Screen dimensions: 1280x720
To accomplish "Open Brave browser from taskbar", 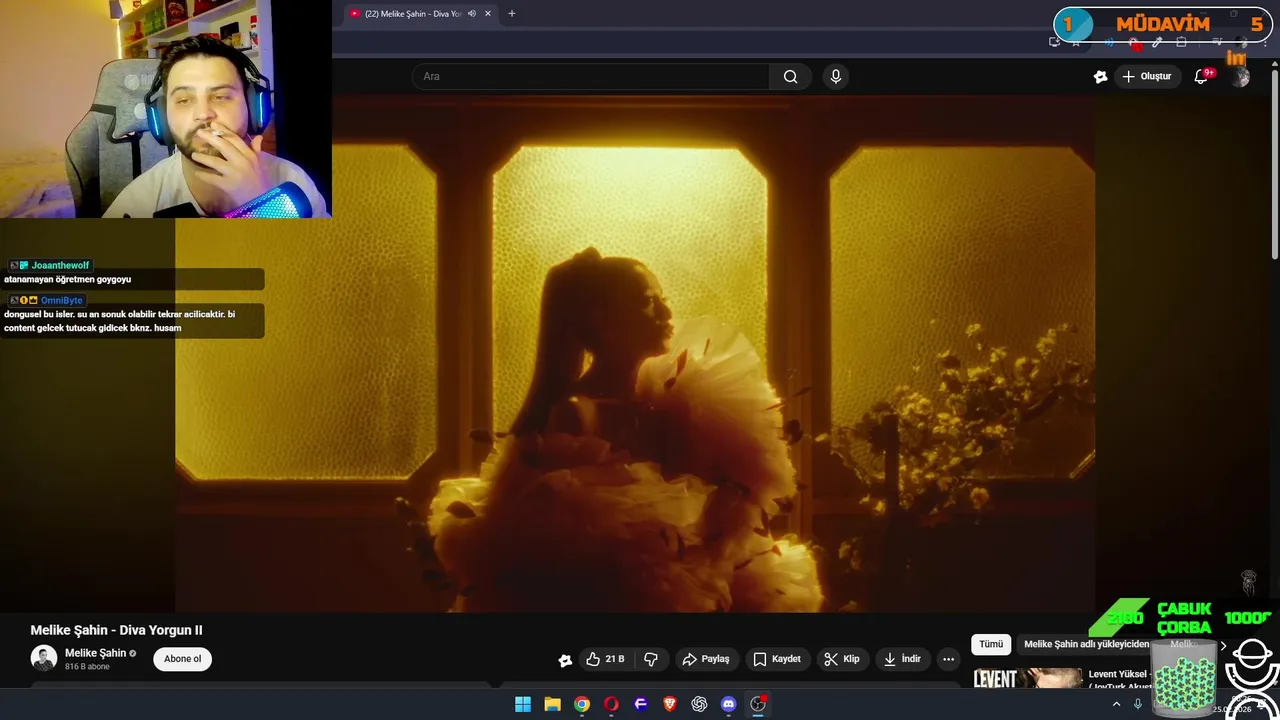I will (670, 704).
